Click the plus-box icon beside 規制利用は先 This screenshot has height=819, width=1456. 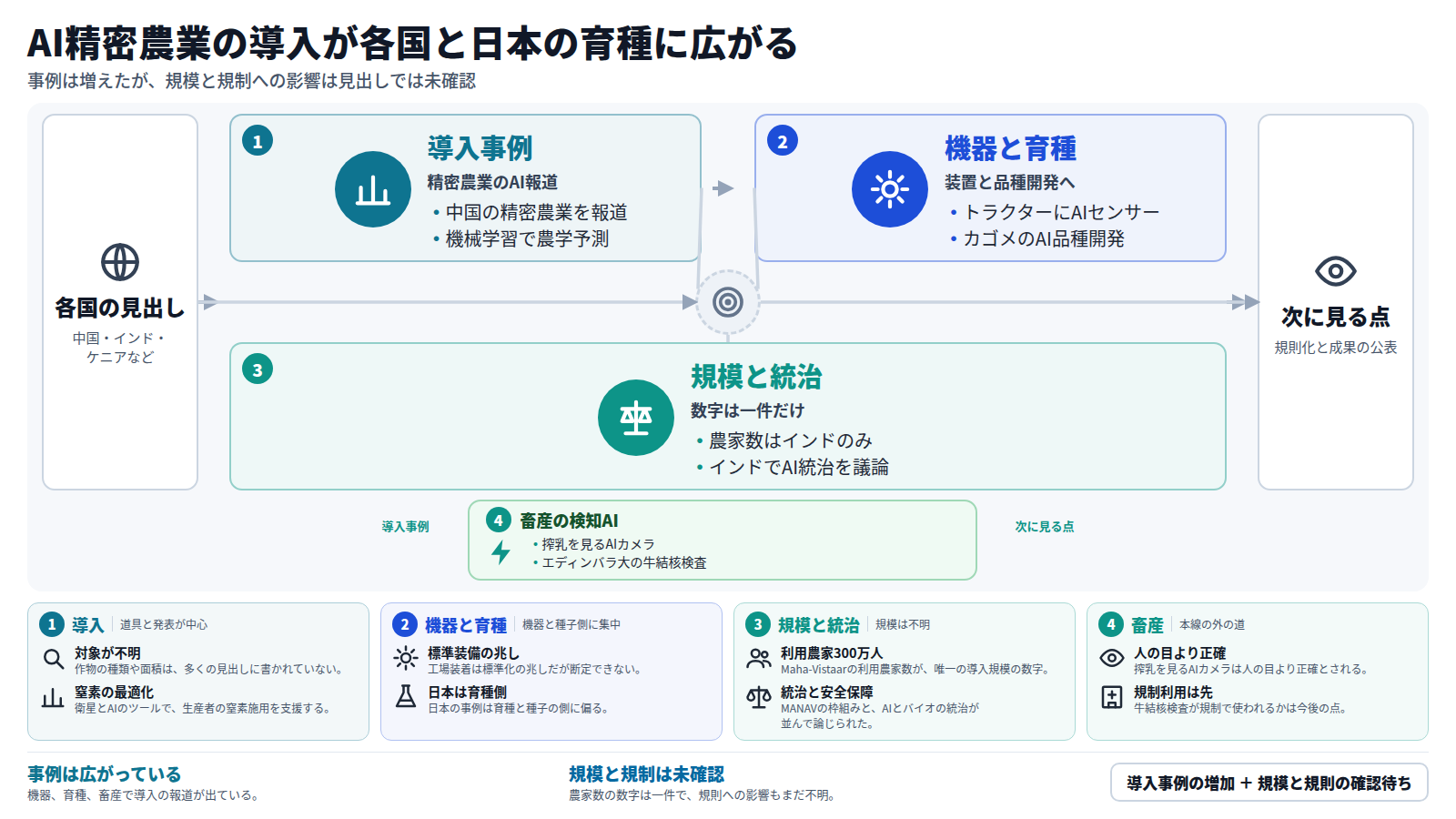click(1112, 698)
